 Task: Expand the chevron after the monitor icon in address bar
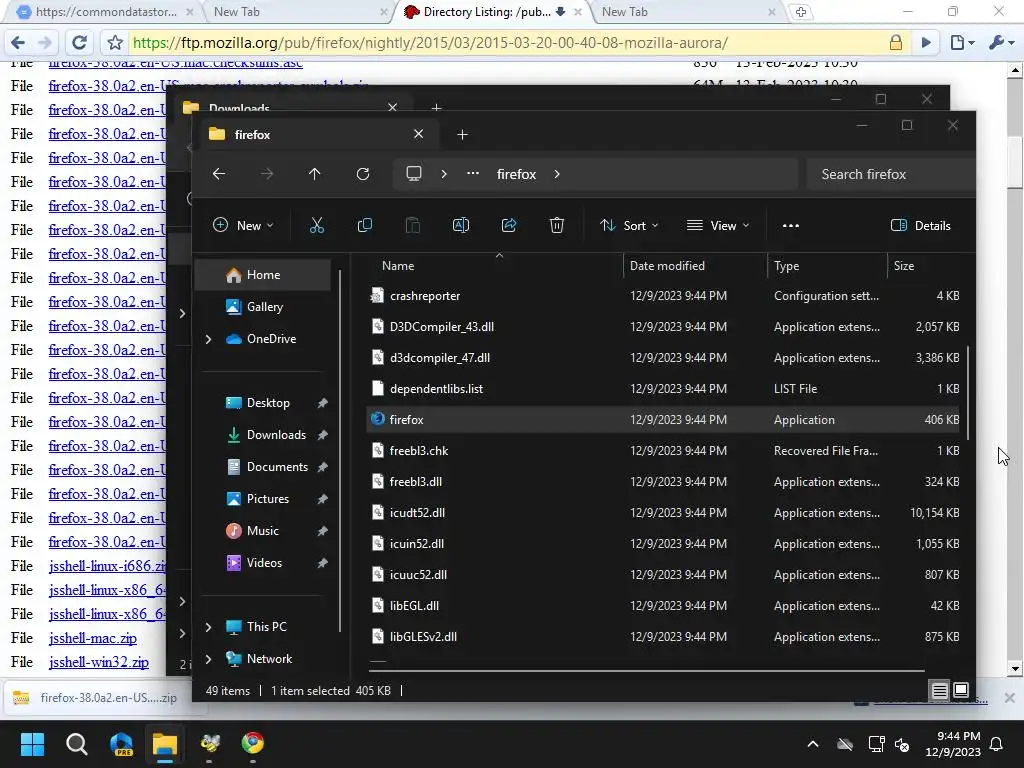tap(444, 174)
